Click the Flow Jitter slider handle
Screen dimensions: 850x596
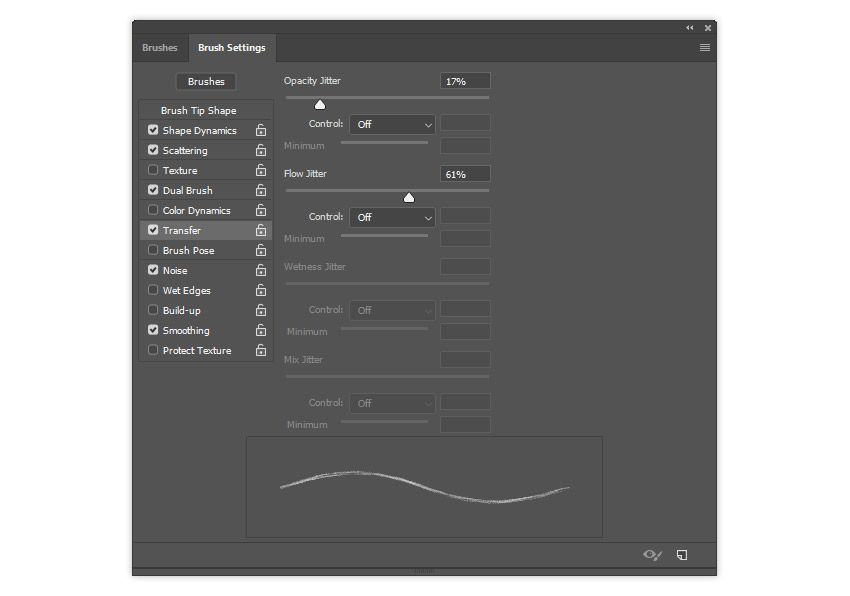409,197
